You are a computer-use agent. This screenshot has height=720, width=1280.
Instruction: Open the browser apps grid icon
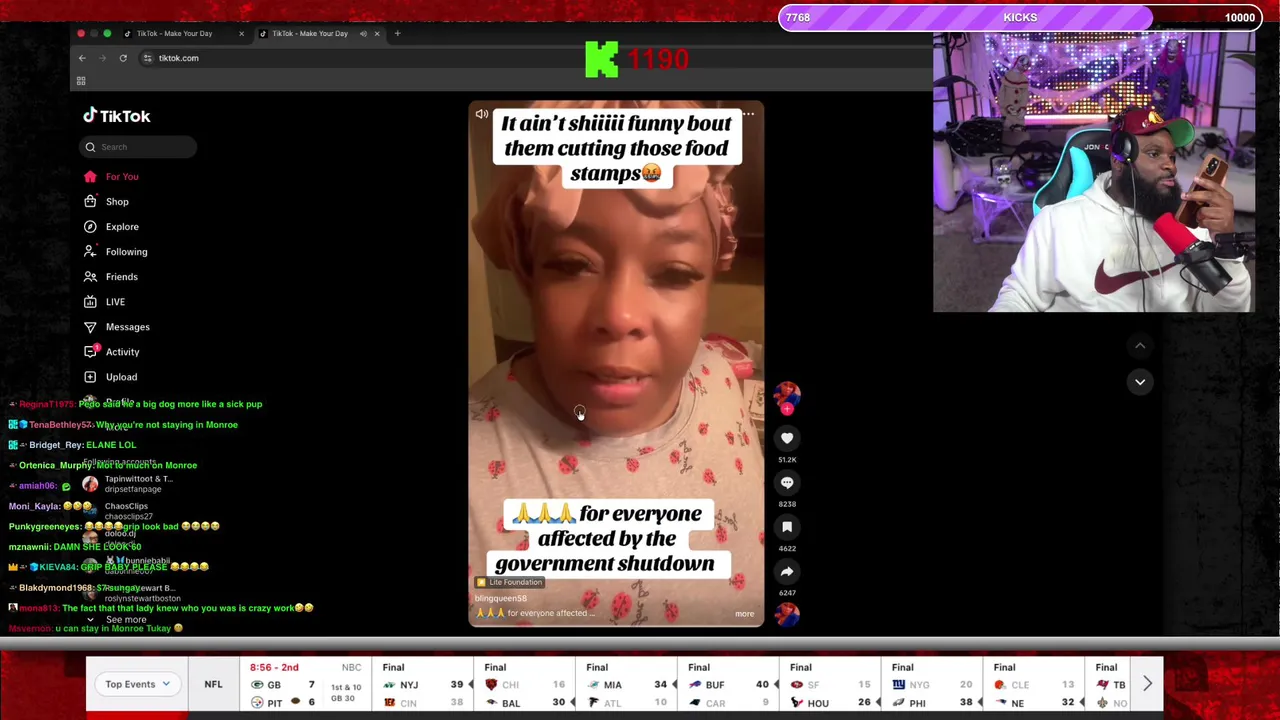81,81
